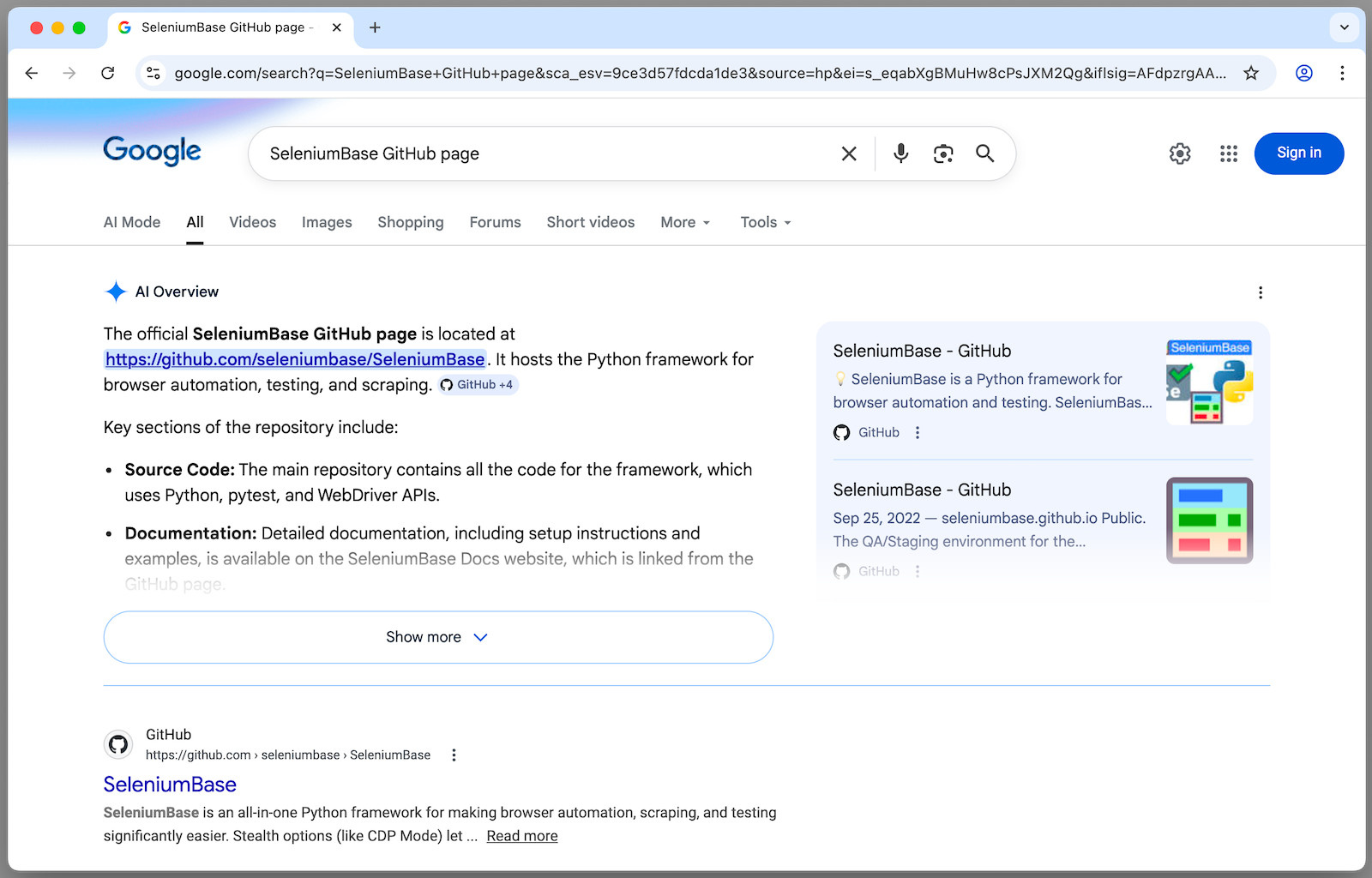Switch to the Images search tab
1372x878 pixels.
[x=327, y=222]
